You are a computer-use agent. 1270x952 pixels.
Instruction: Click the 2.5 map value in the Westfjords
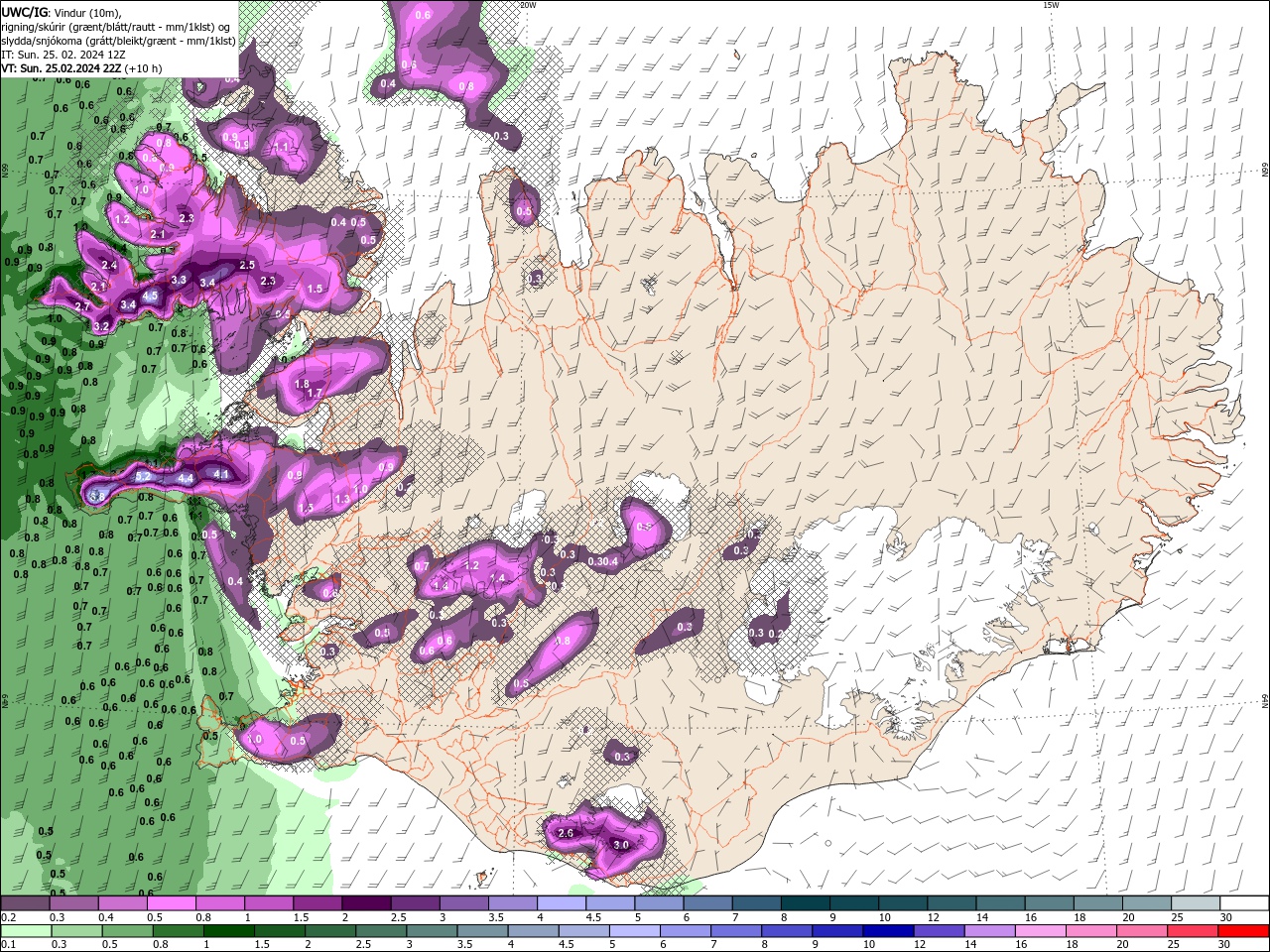click(x=247, y=266)
